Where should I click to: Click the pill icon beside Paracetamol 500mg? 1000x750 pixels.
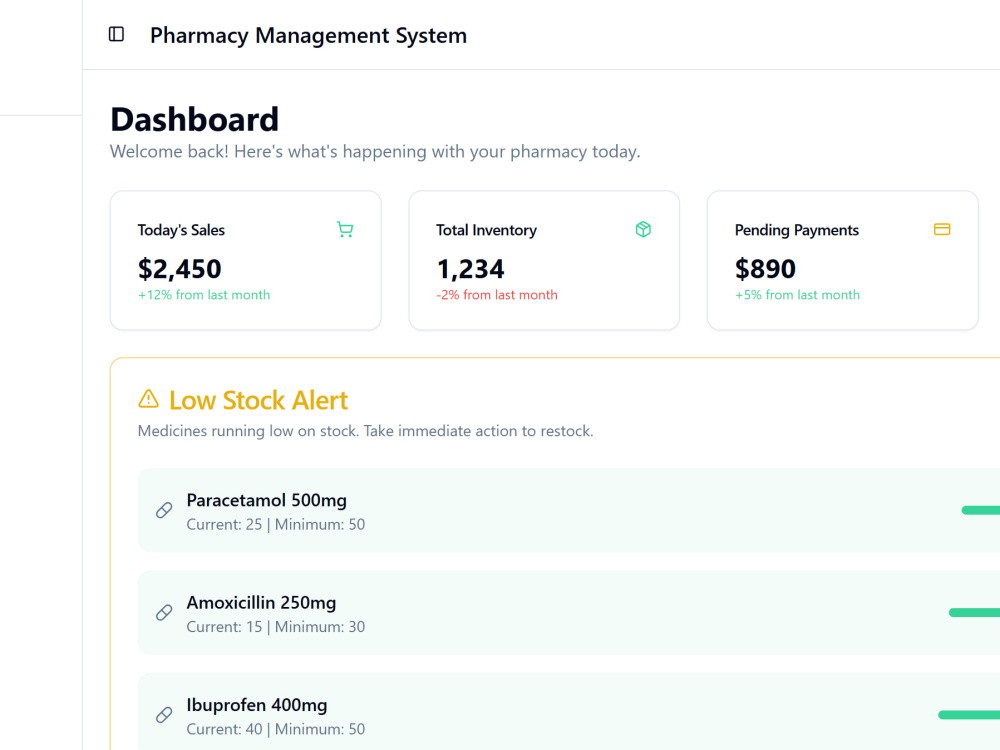coord(164,510)
